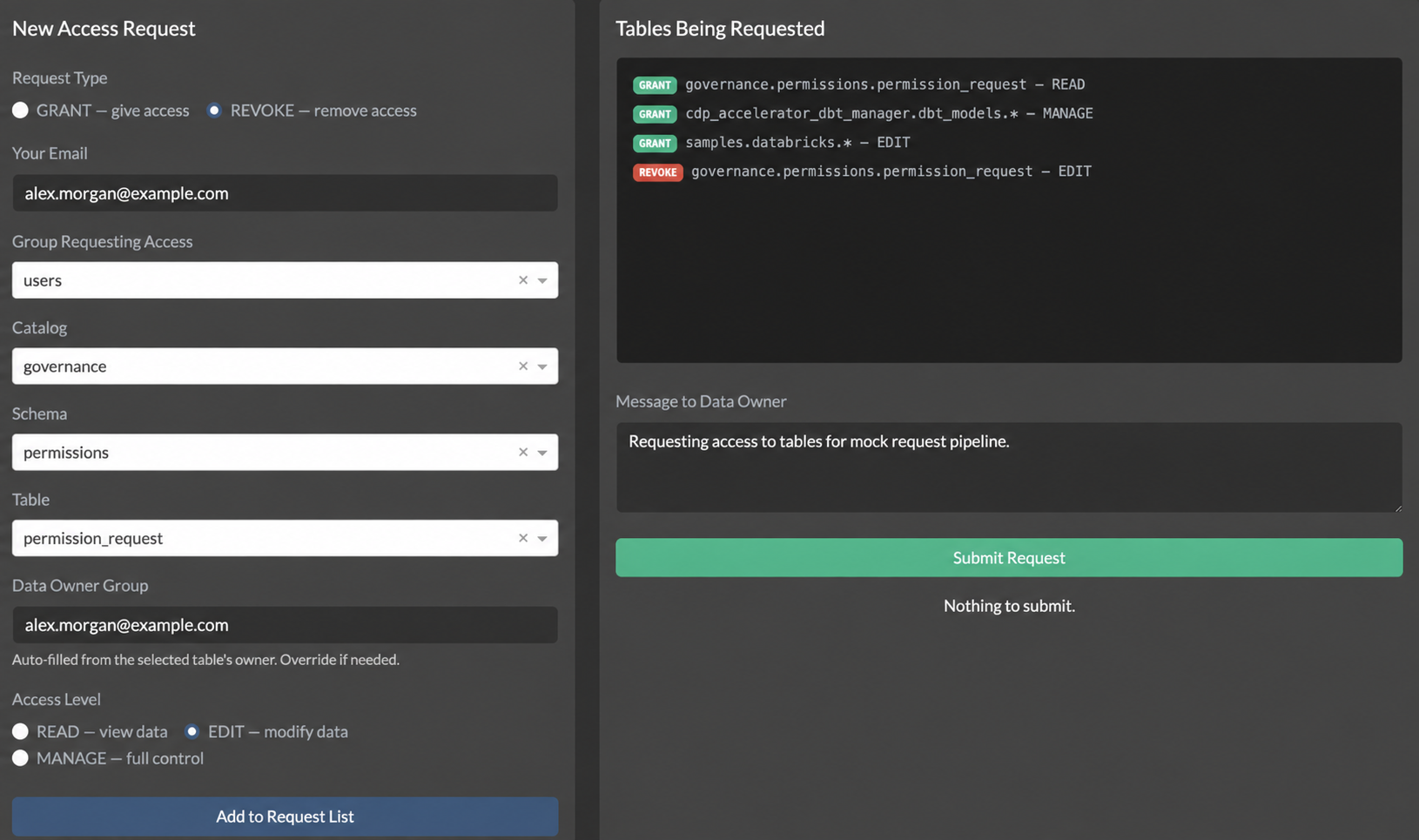Image resolution: width=1419 pixels, height=840 pixels.
Task: Click the REVOKE badge for permission_request EDIT
Action: tap(657, 172)
